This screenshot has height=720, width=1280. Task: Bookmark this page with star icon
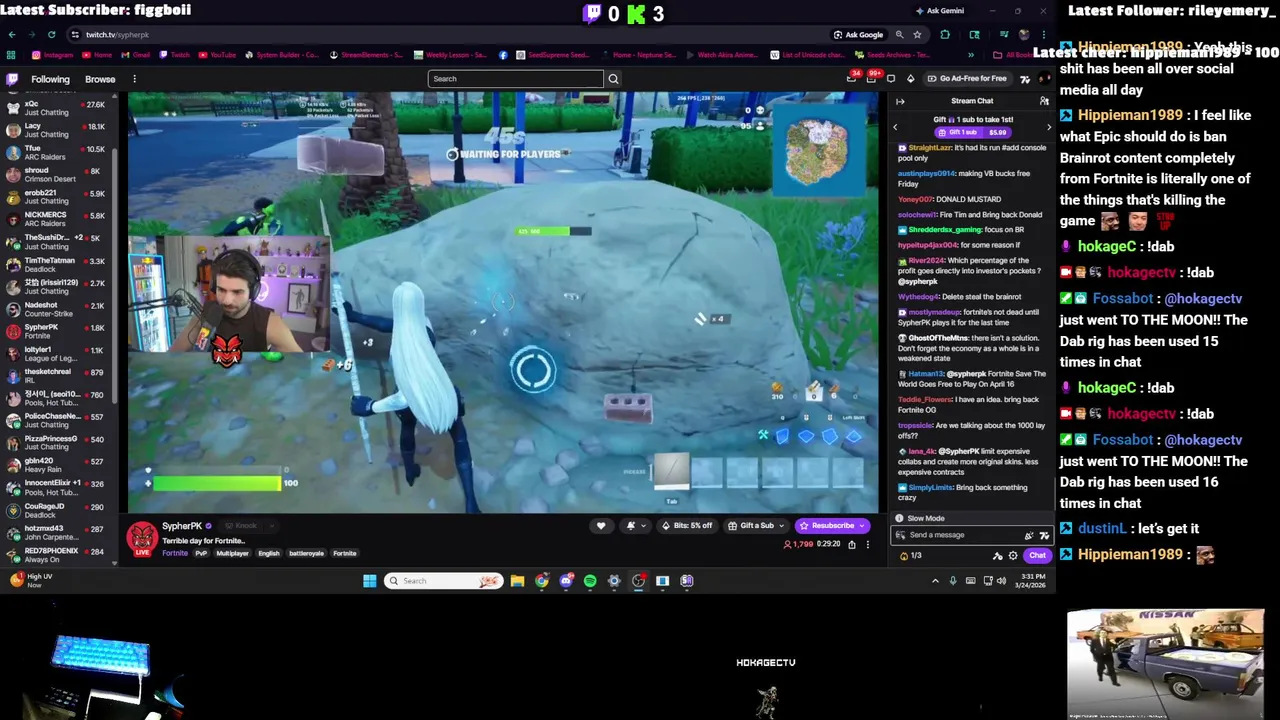(917, 35)
